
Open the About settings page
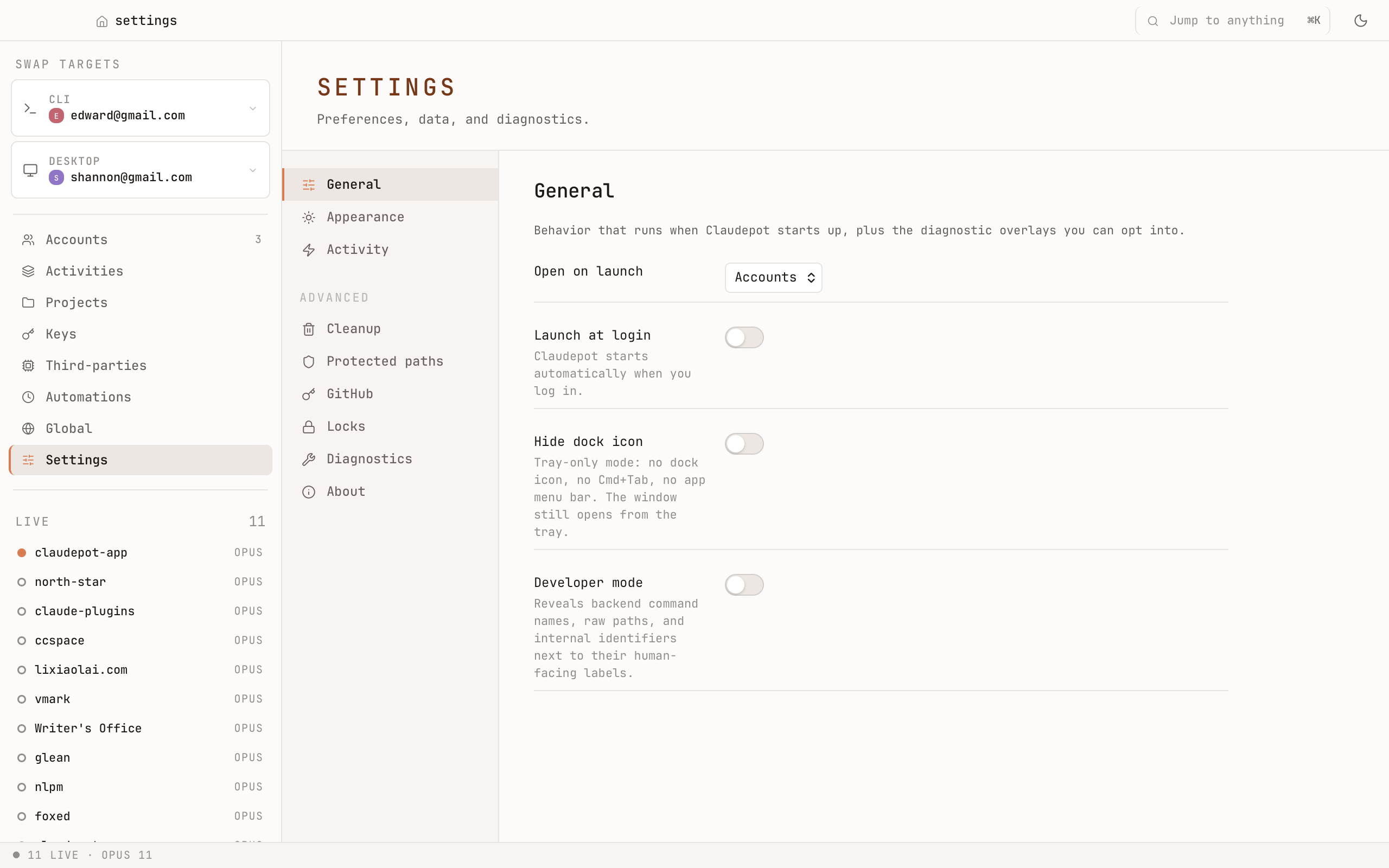coord(346,492)
